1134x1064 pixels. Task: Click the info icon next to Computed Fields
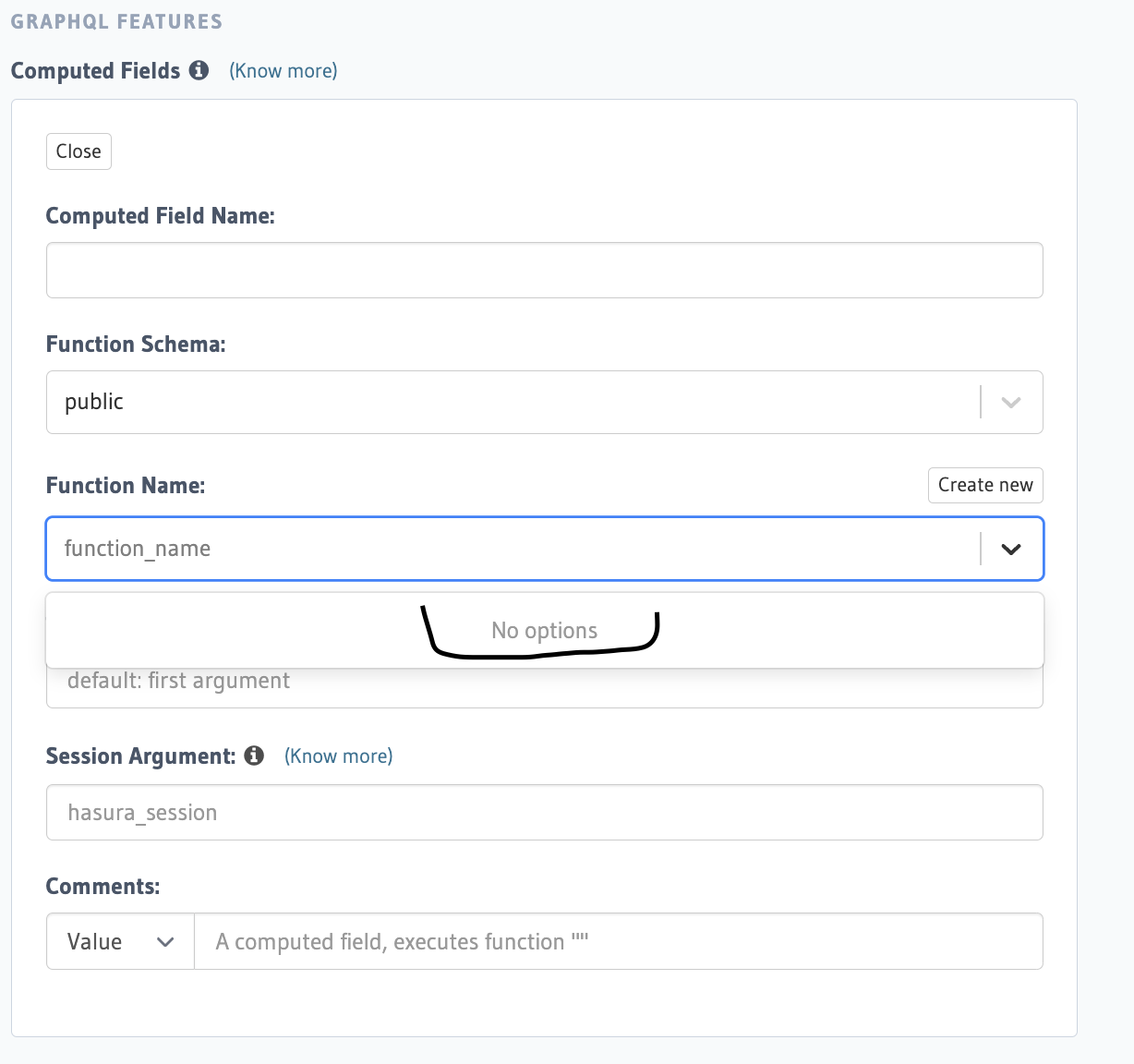coord(199,70)
